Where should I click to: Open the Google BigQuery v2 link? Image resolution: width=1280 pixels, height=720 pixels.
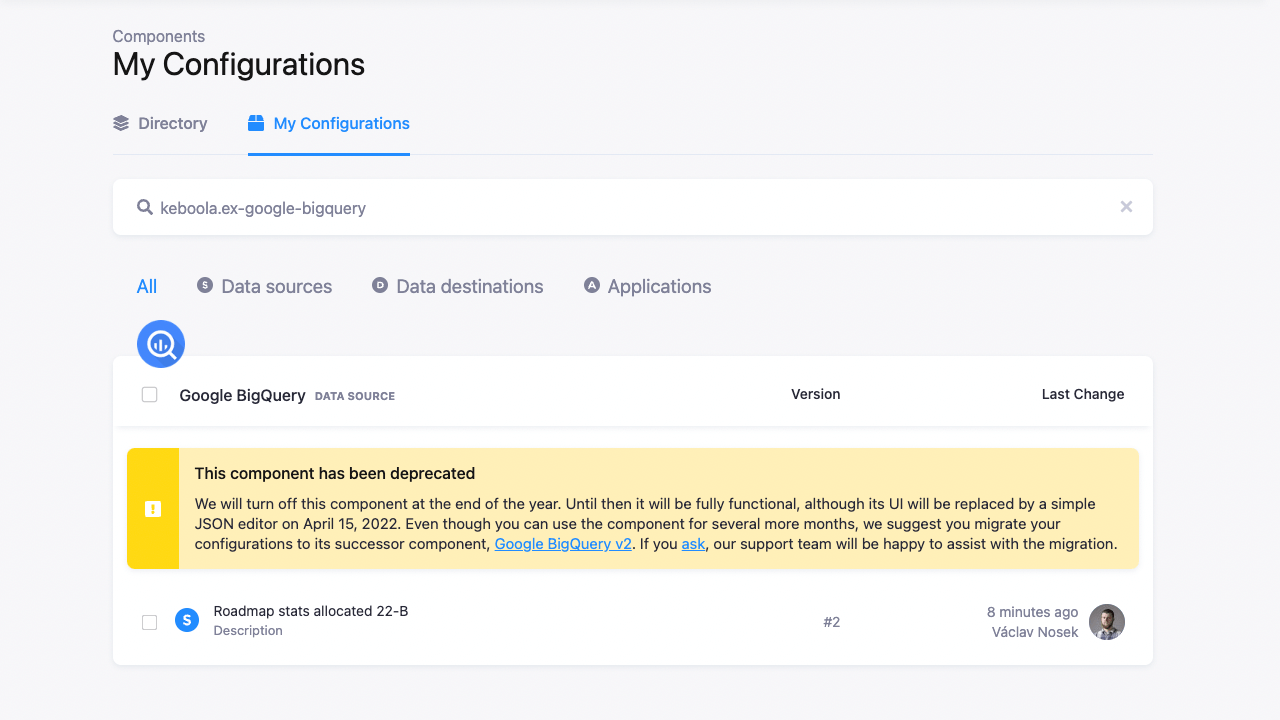coord(562,543)
